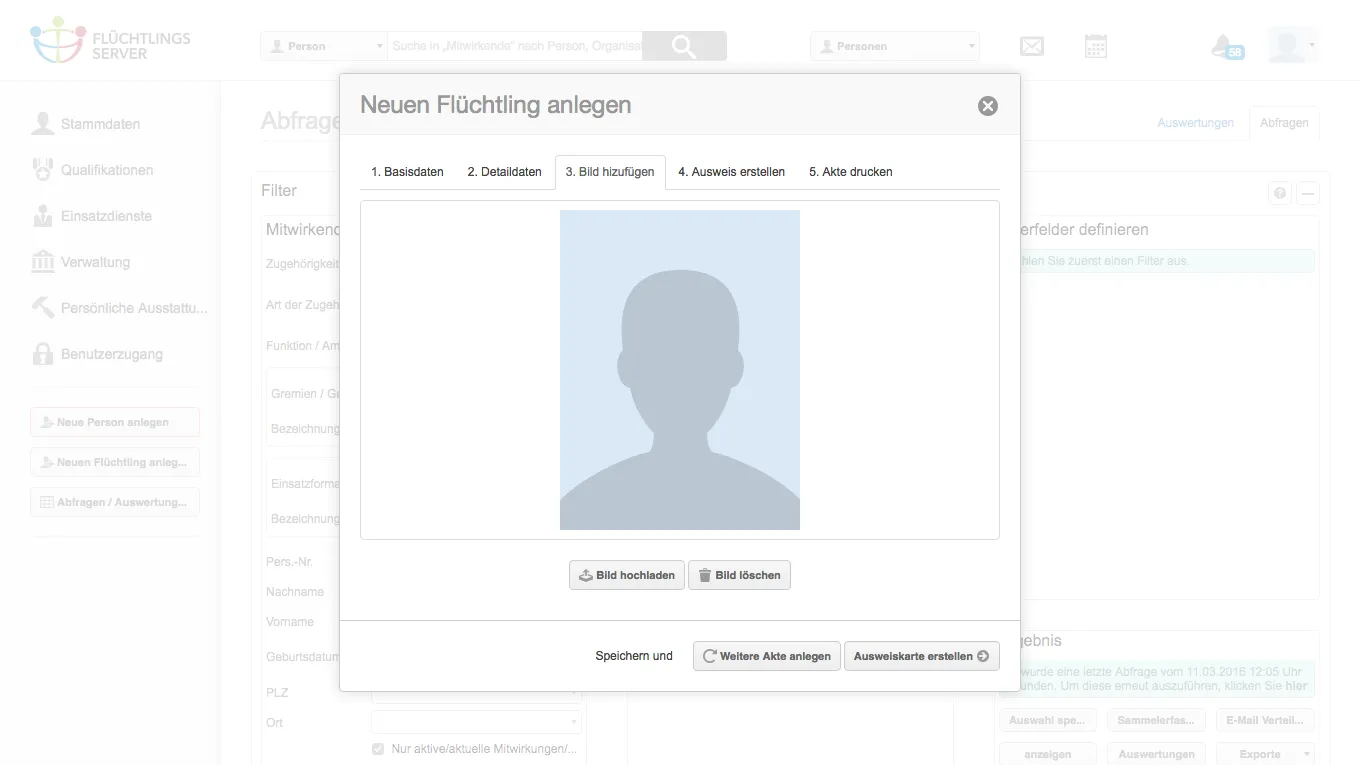
Task: Click Ausweiskarte erstellen button
Action: 921,656
